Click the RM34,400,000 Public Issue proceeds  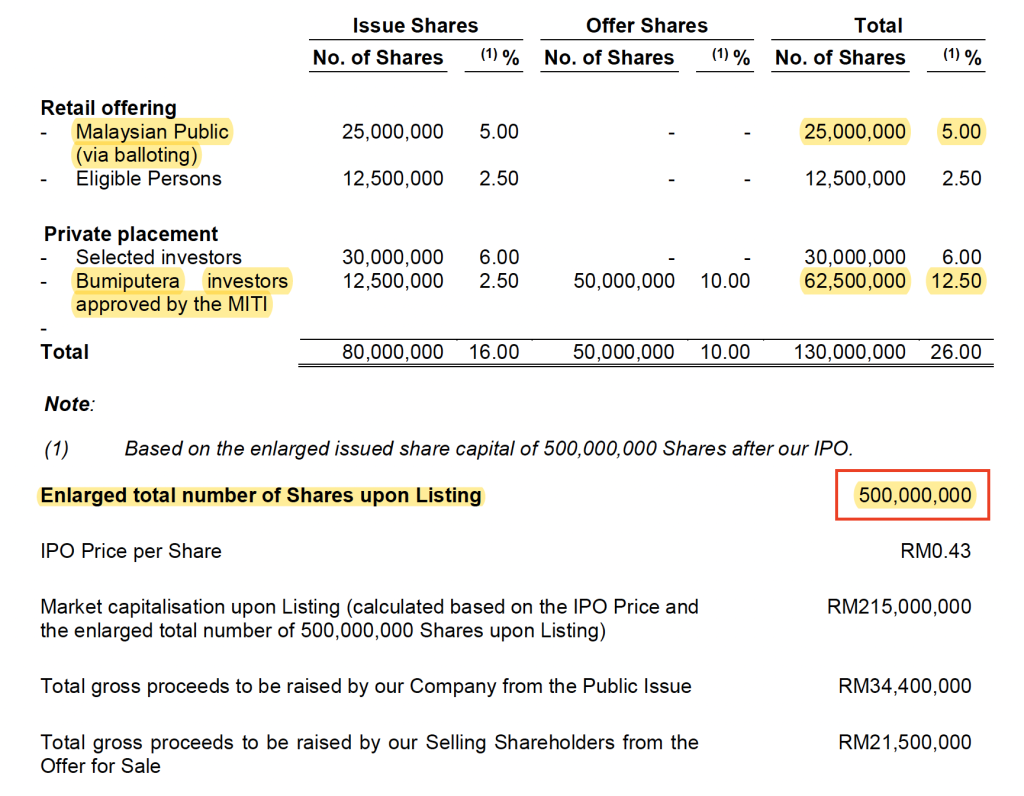(904, 686)
